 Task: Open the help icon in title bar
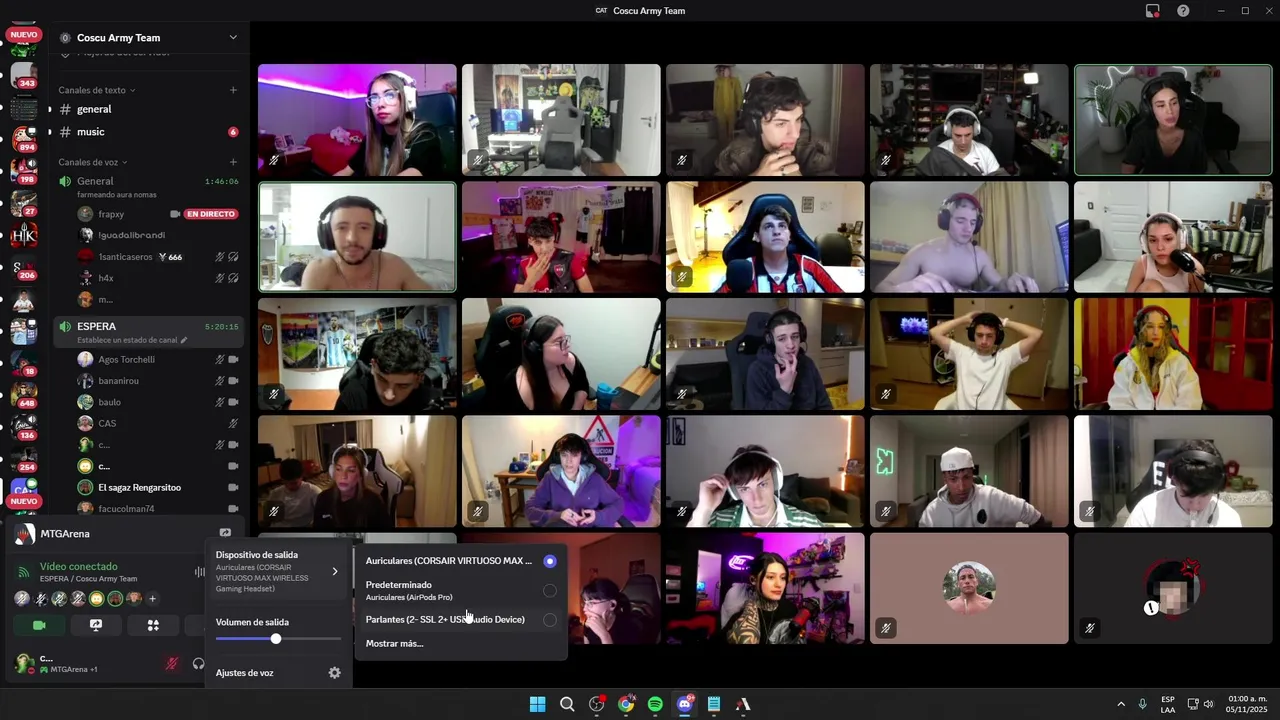[x=1184, y=11]
